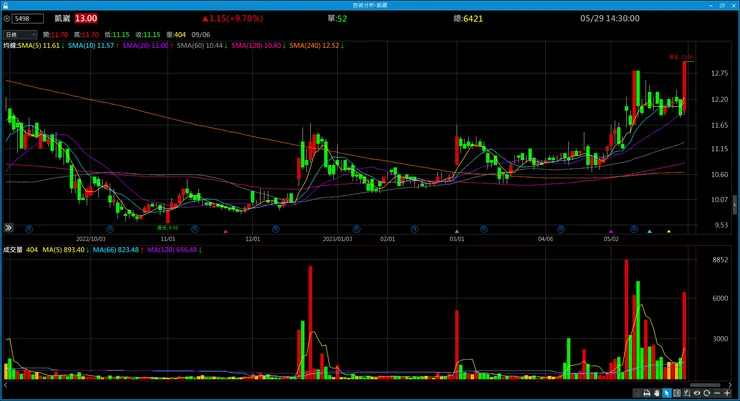Screen dimensions: 740x401
Task: Click monthly marker after 2023/01/03
Action: 357,229
